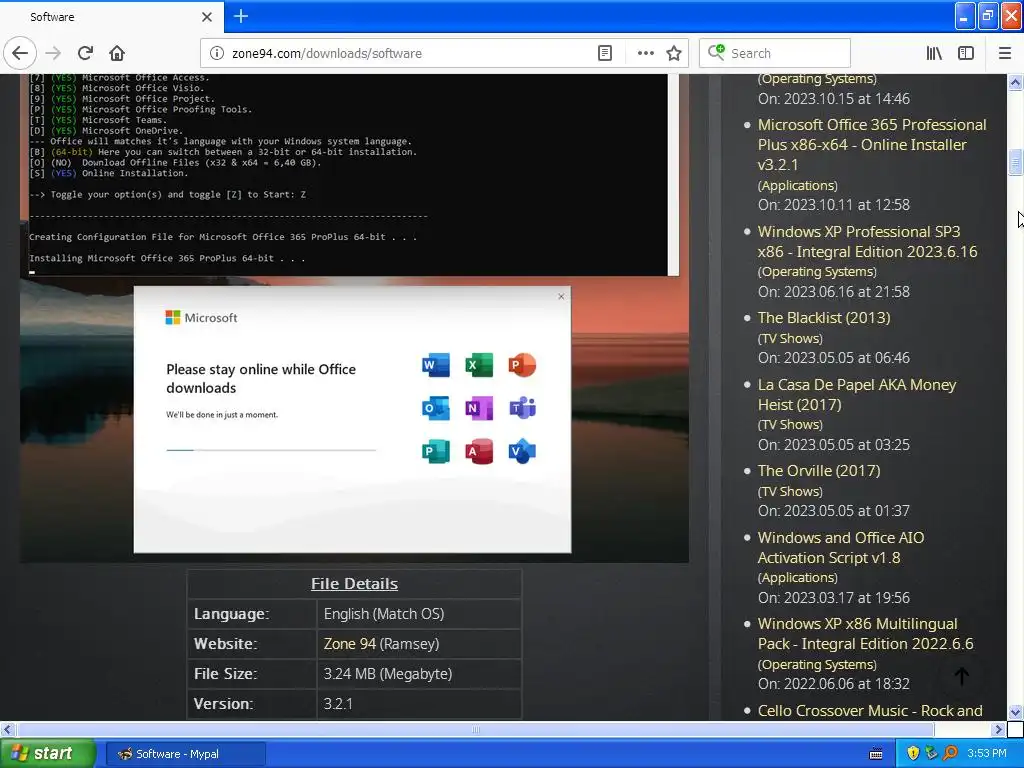Click the horizontal scrollbar right arrow

coord(998,729)
